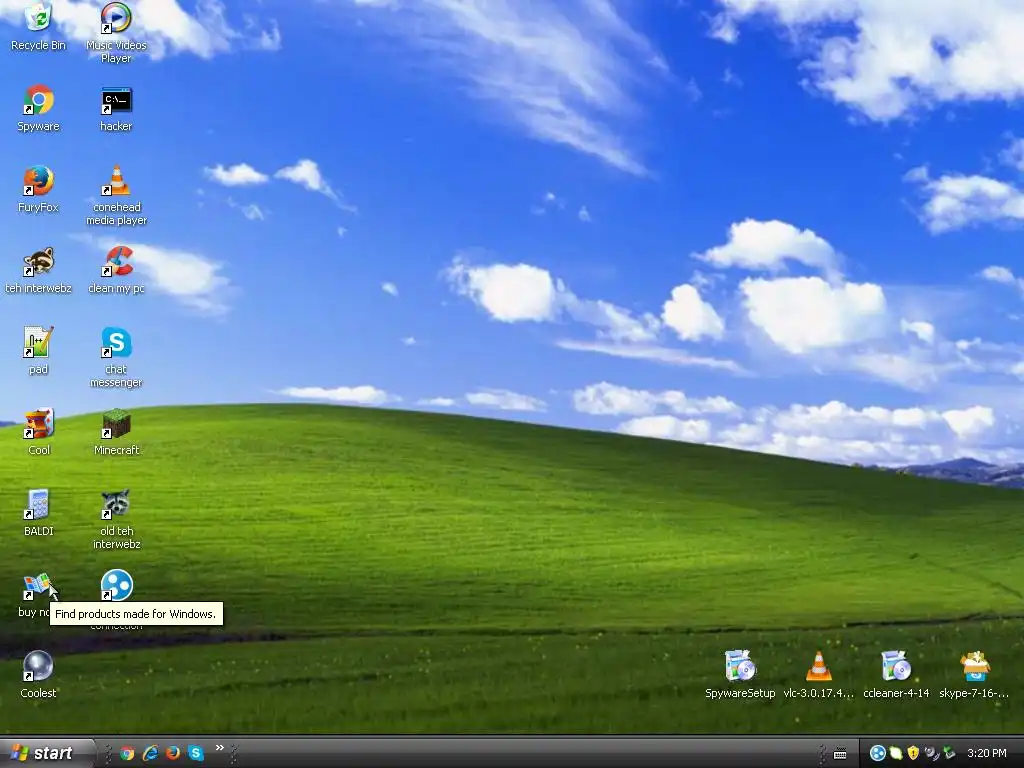
Task: Launch Firefox from the Quick Launch bar
Action: pos(173,753)
